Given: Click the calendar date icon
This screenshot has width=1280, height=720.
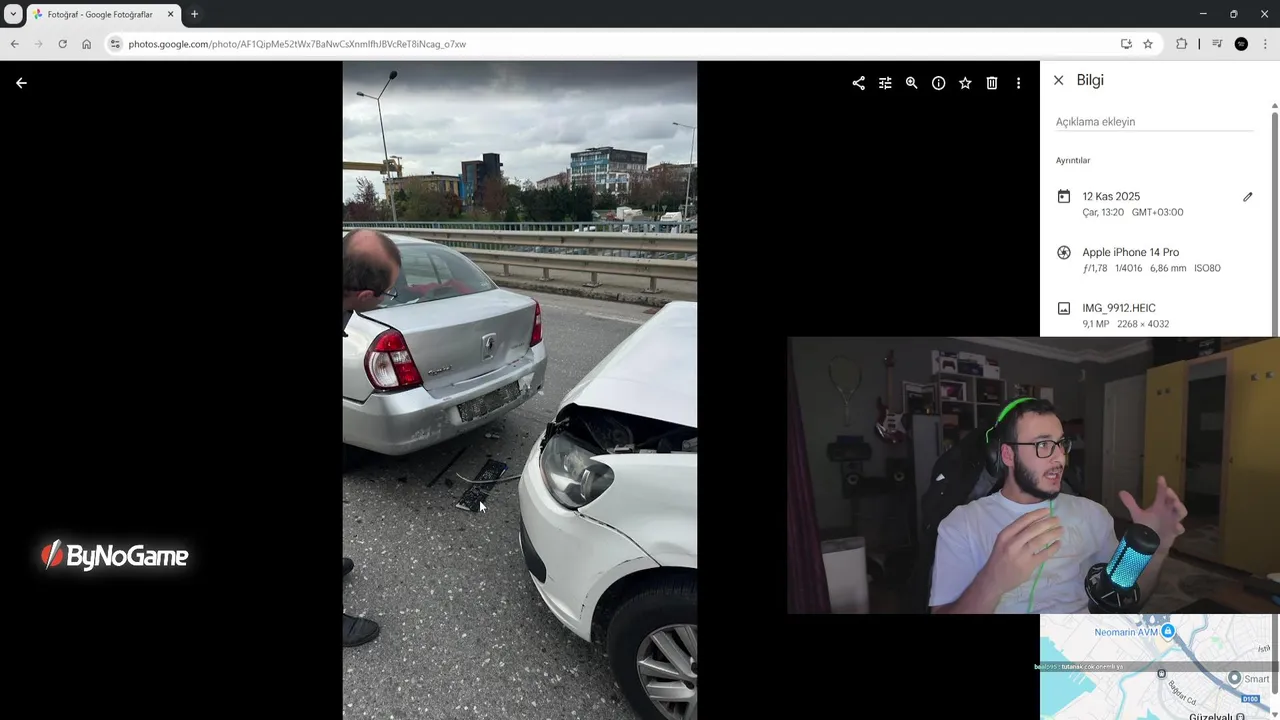Looking at the screenshot, I should point(1063,197).
